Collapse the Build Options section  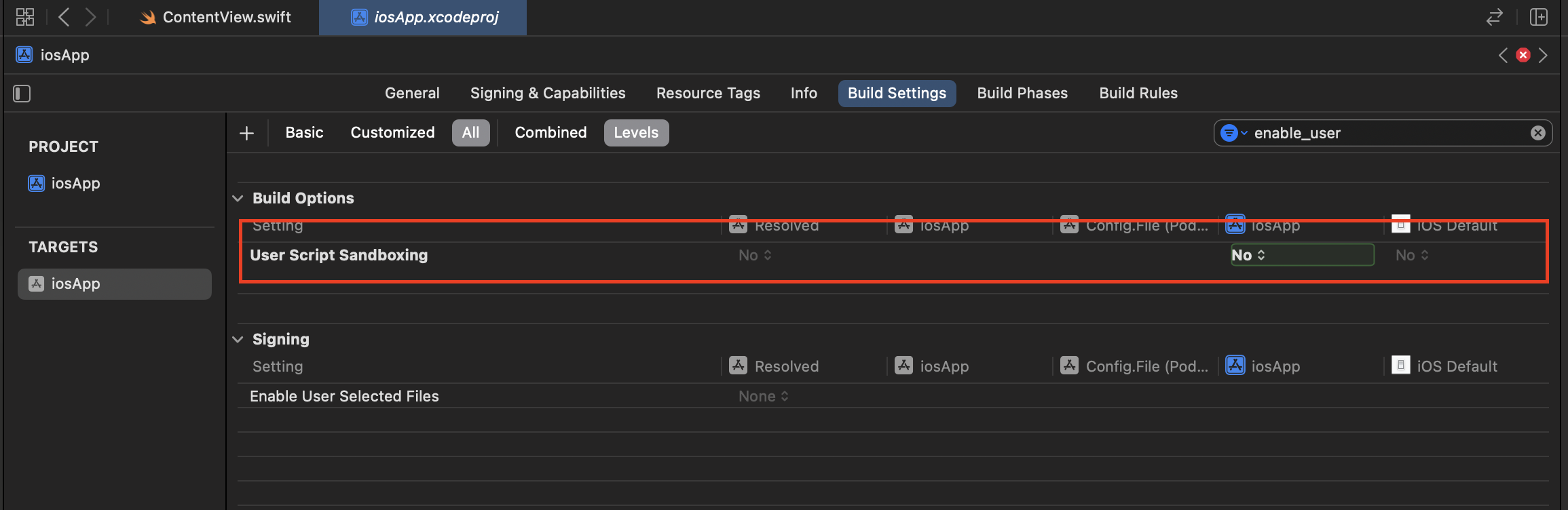[238, 199]
